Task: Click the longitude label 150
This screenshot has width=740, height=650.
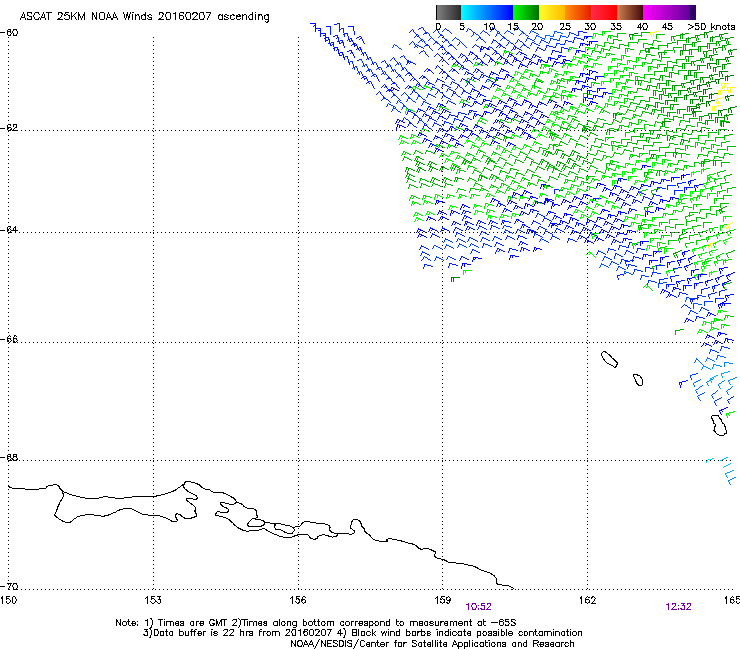Action: pyautogui.click(x=8, y=600)
